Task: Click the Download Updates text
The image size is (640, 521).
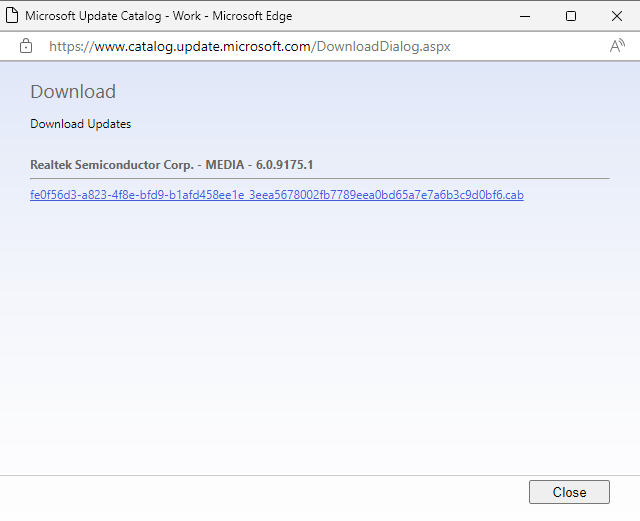Action: (80, 124)
